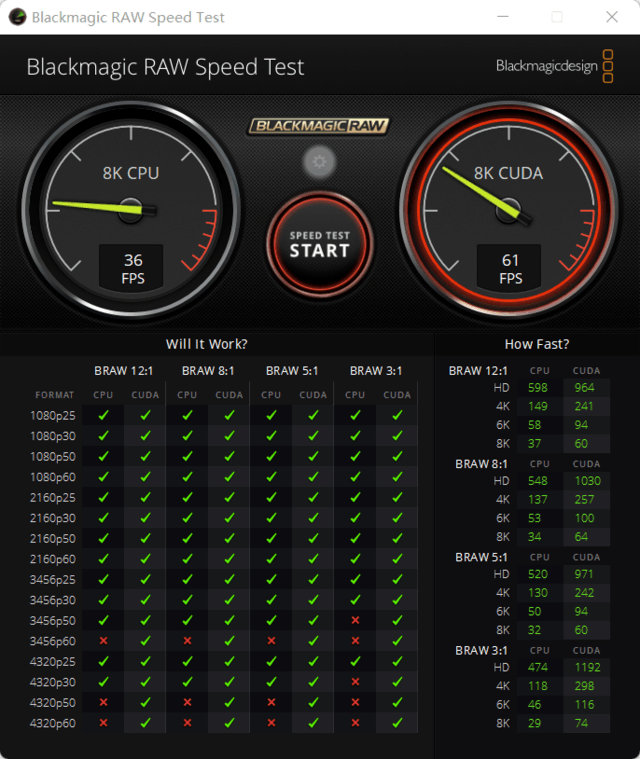Click the BRAW 5:1 column header in Will It Work
The image size is (640, 759).
click(292, 371)
